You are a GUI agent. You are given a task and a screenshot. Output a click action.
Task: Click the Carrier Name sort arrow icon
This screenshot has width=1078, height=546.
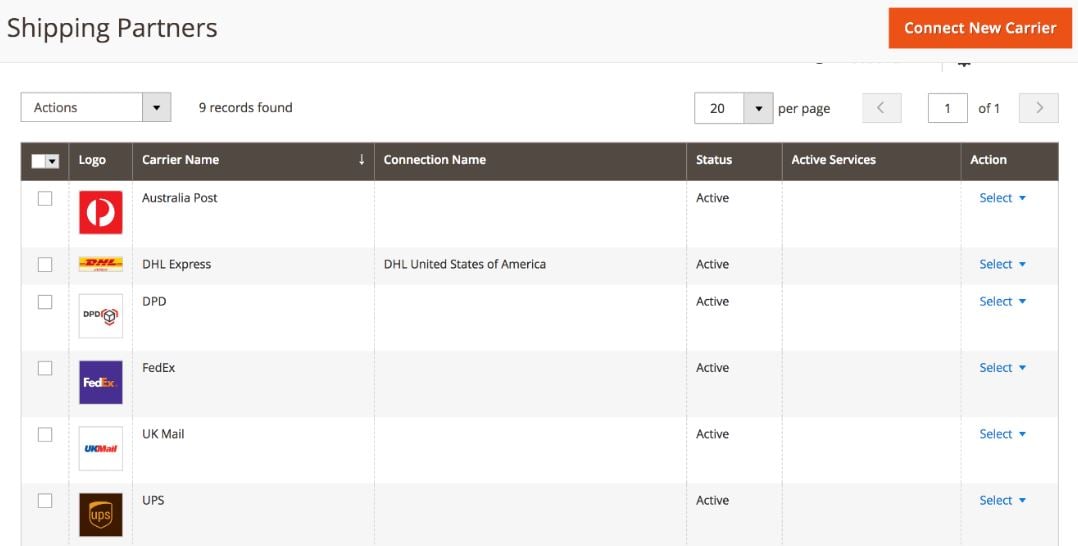click(362, 160)
